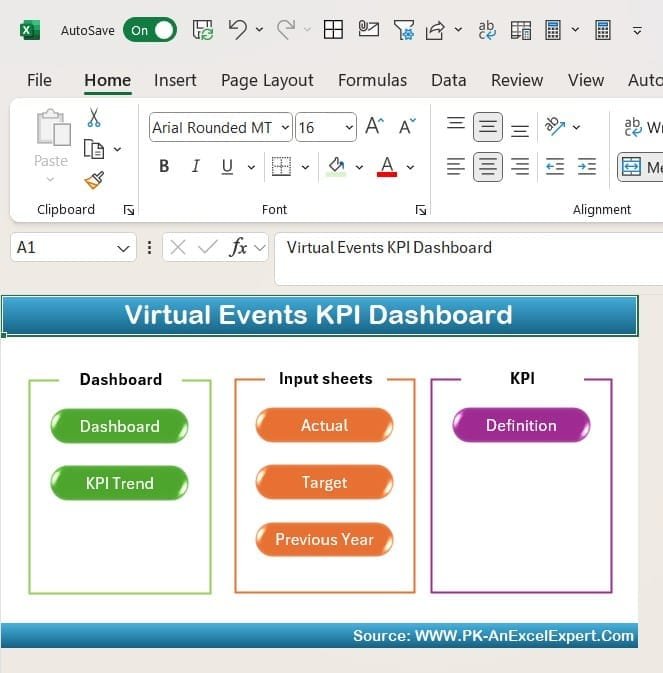Toggle Top Align
Screen dimensions: 663x673
[456, 124]
